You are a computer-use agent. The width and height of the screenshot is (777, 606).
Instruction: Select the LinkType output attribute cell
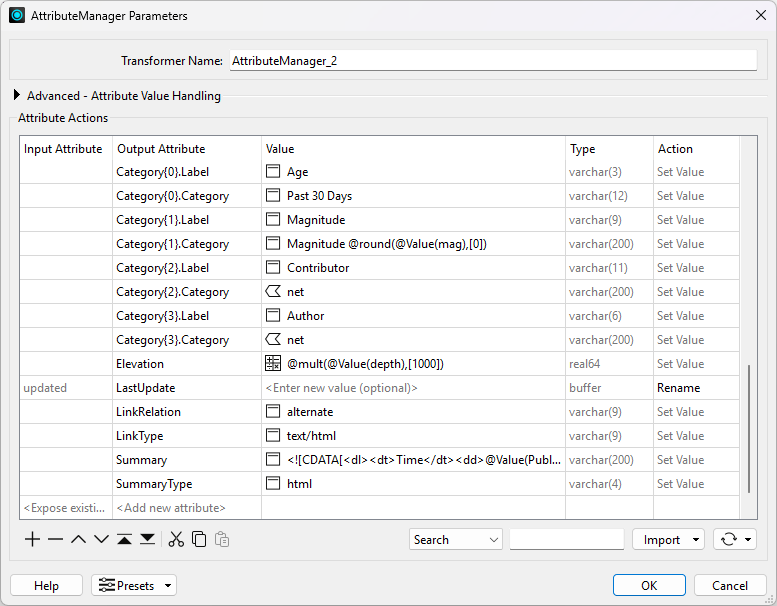[x=187, y=436]
